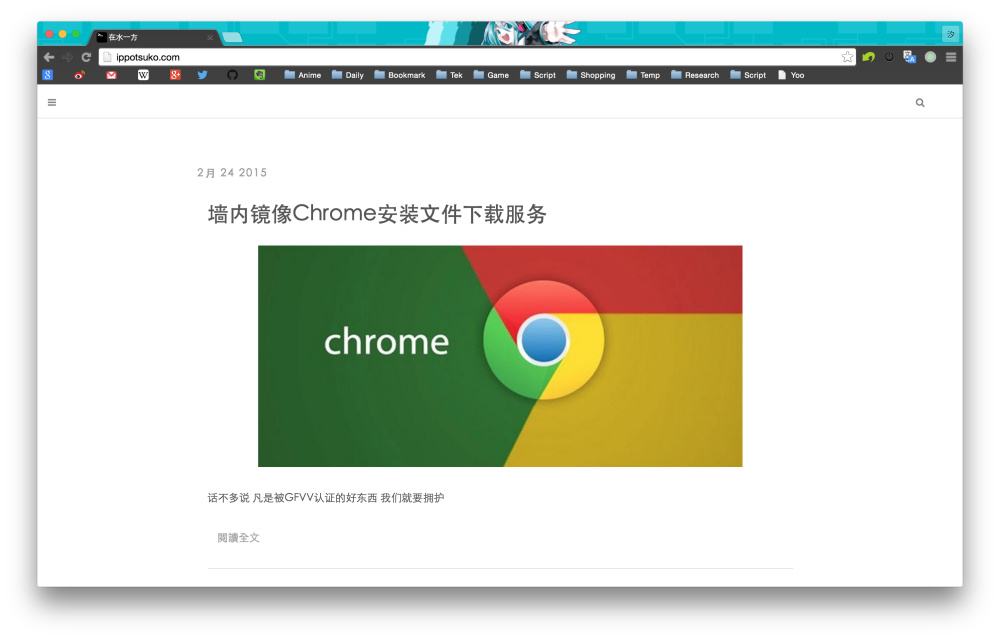
Task: Click the Evernote bookmark icon
Action: click(260, 75)
